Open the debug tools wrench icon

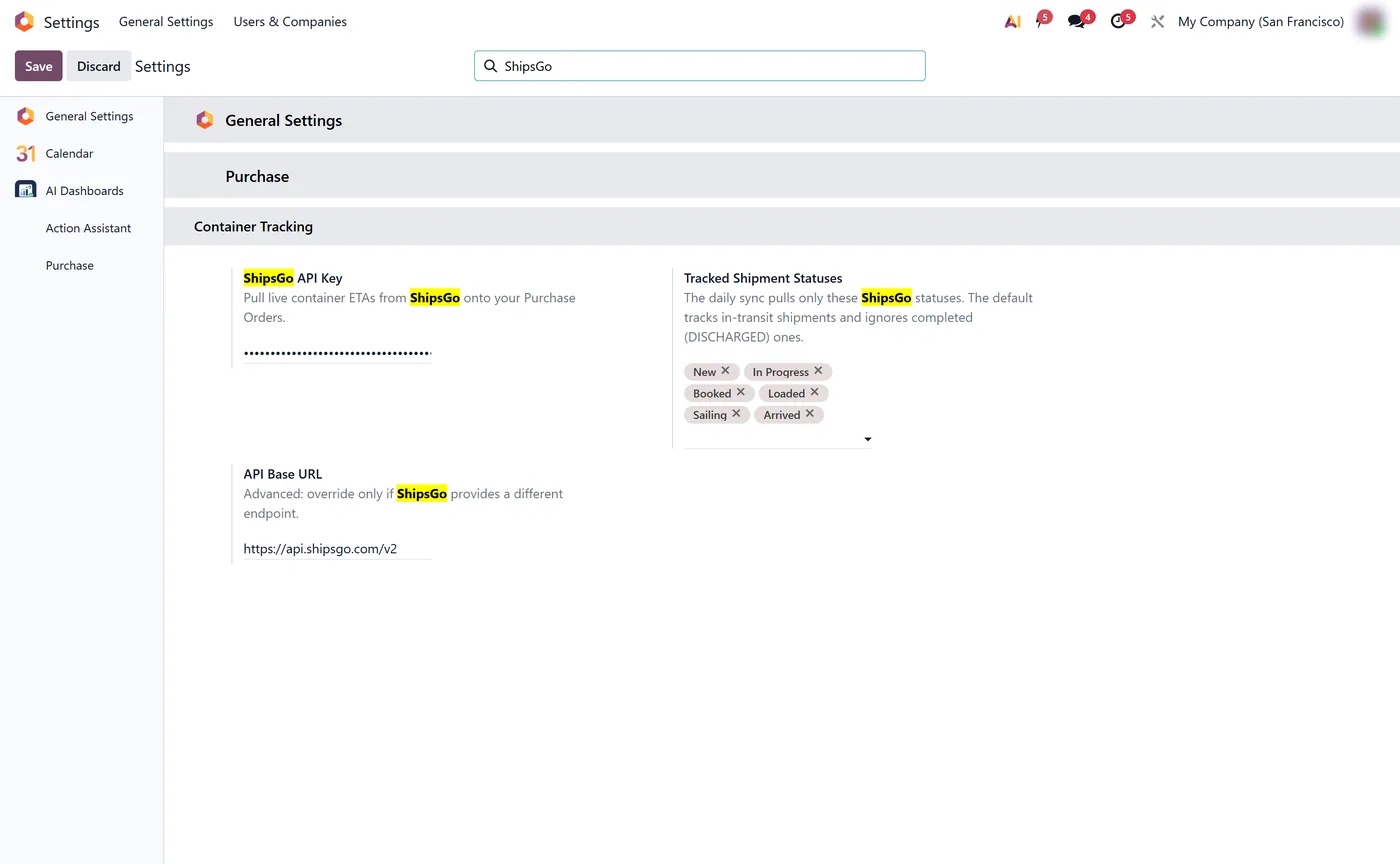(1157, 22)
